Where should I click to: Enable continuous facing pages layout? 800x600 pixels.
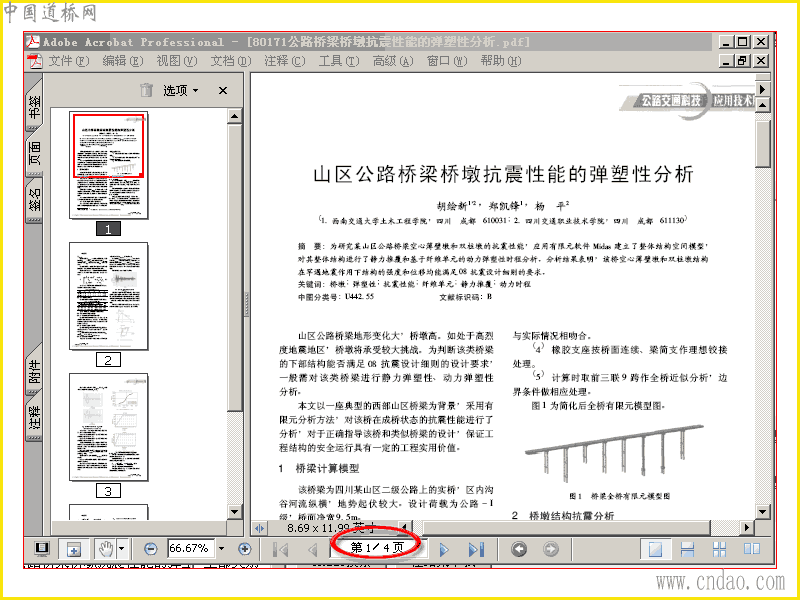pos(719,549)
